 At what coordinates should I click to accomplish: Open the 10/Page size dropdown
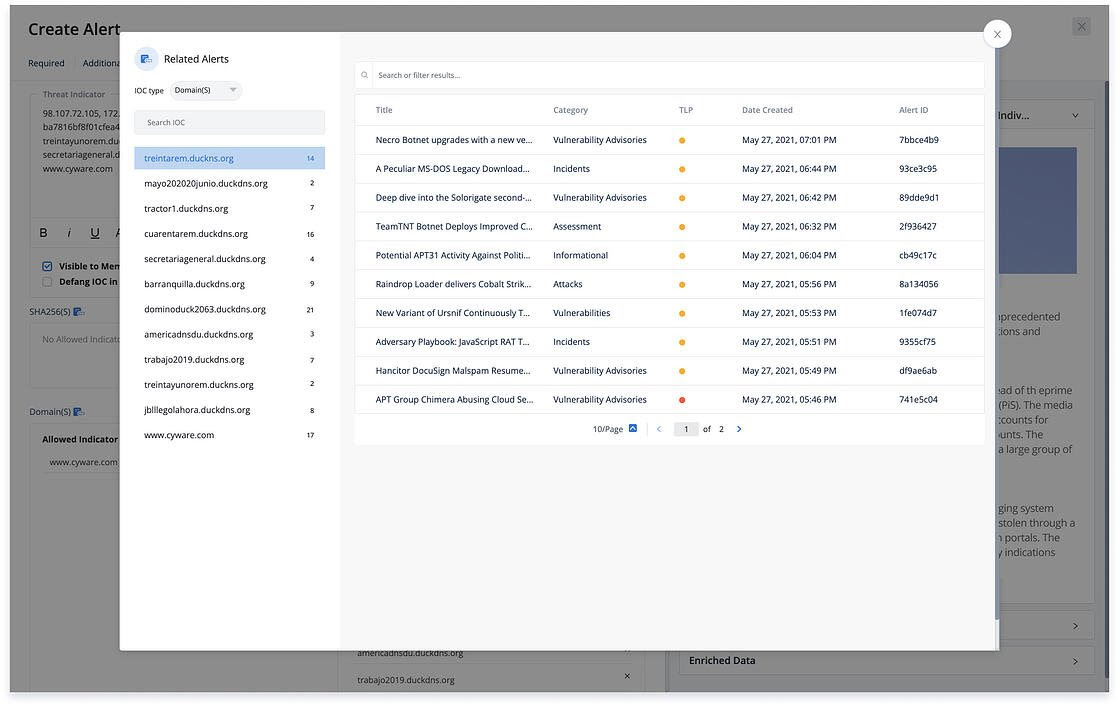point(615,429)
